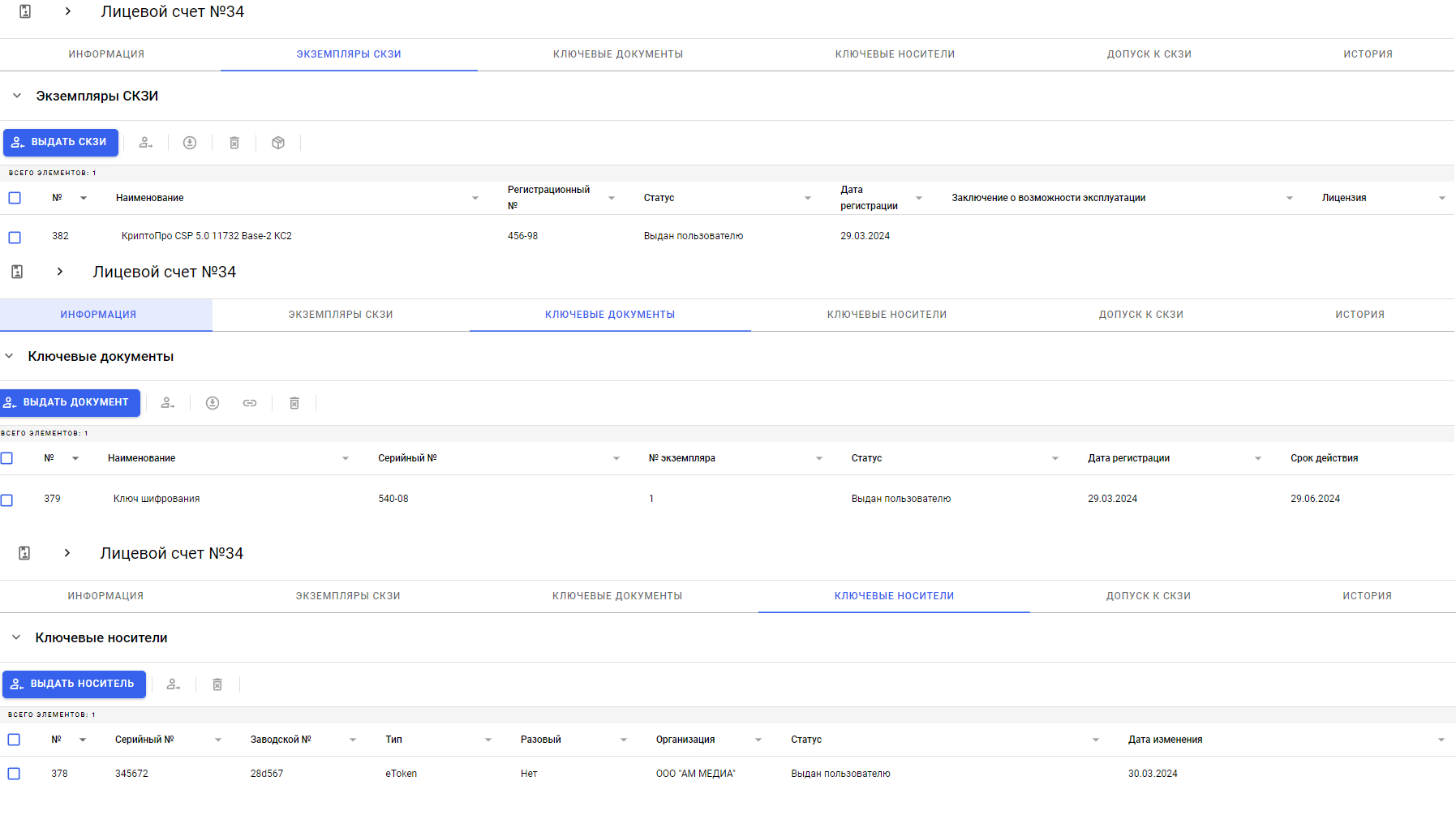This screenshot has width=1456, height=828.
Task: Click the delete trash icon in Экземпляры СКЗИ toolbar
Action: pos(234,143)
